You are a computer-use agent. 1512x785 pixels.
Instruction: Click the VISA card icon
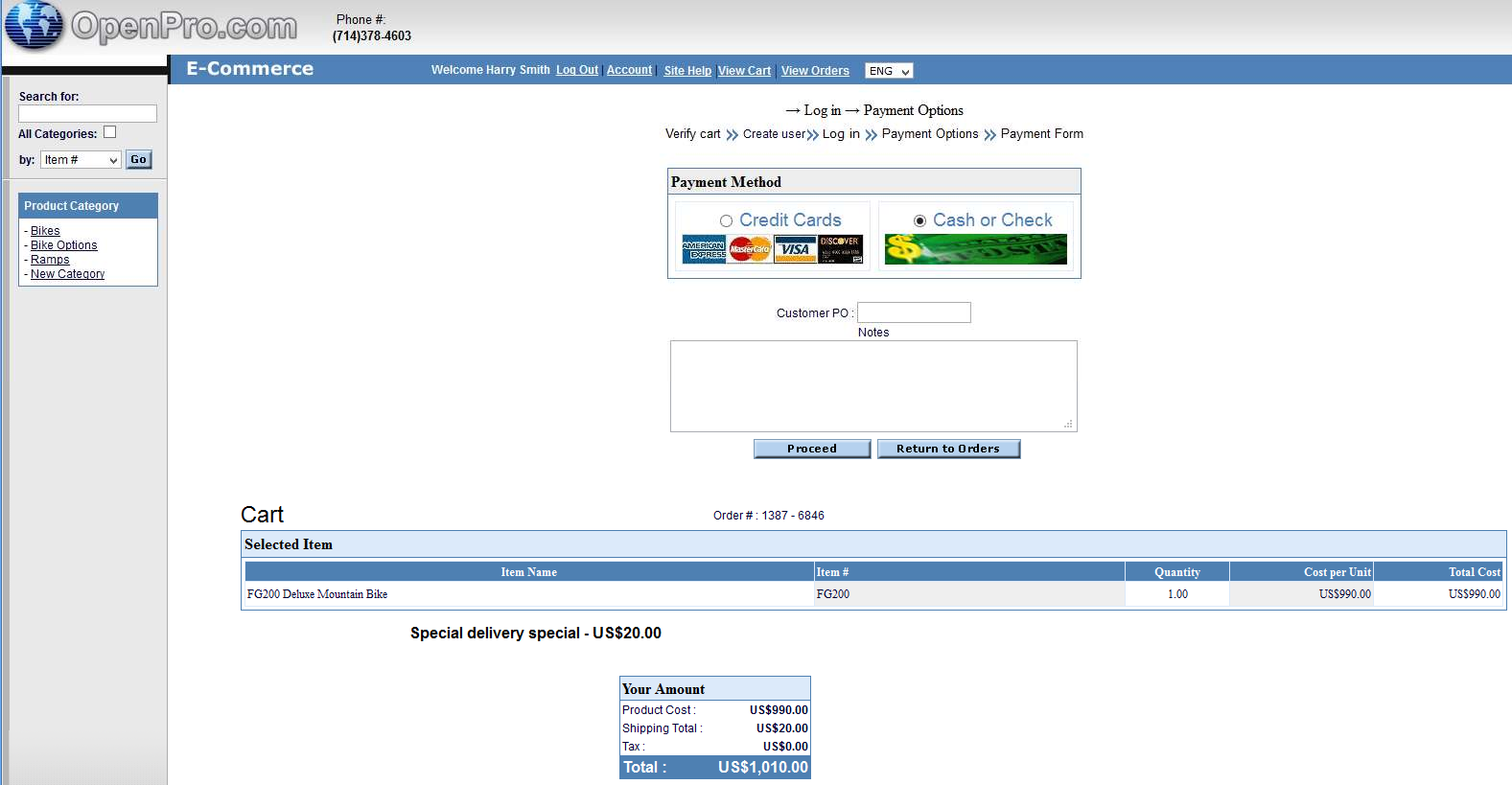point(795,249)
